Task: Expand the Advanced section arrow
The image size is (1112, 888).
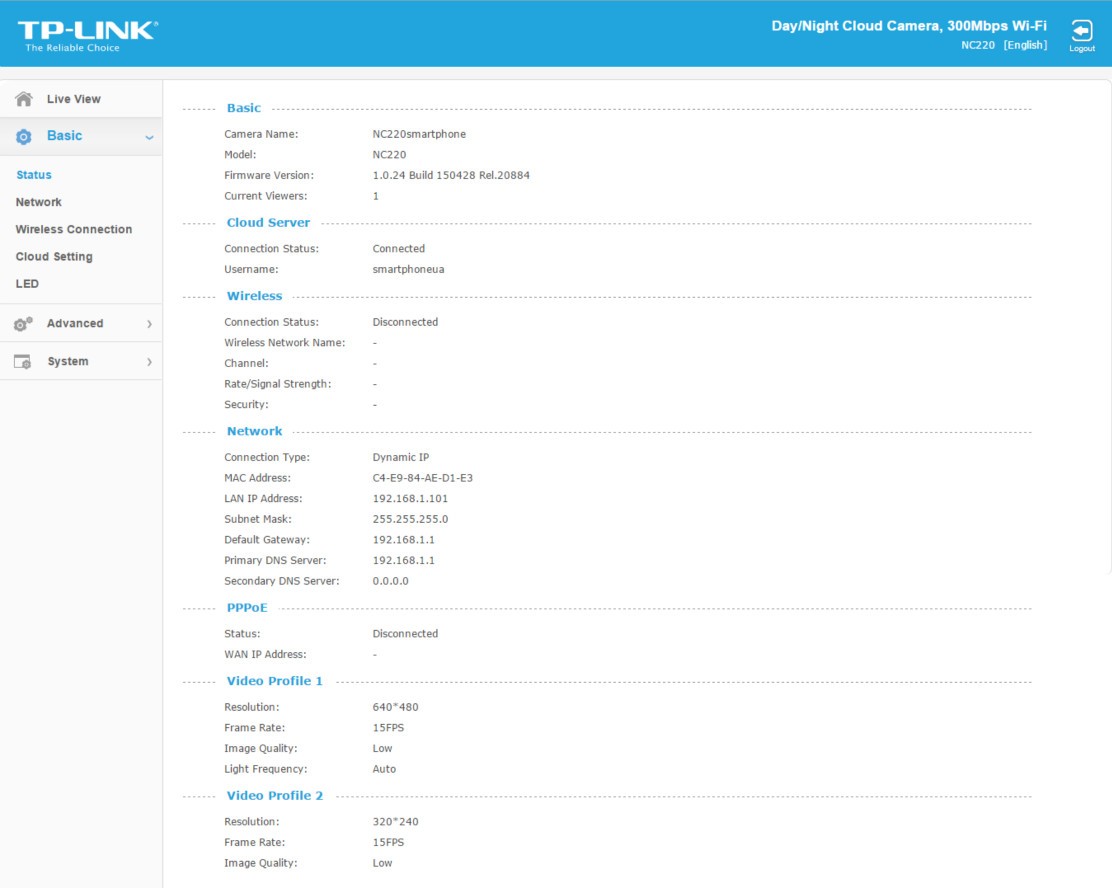Action: 149,324
